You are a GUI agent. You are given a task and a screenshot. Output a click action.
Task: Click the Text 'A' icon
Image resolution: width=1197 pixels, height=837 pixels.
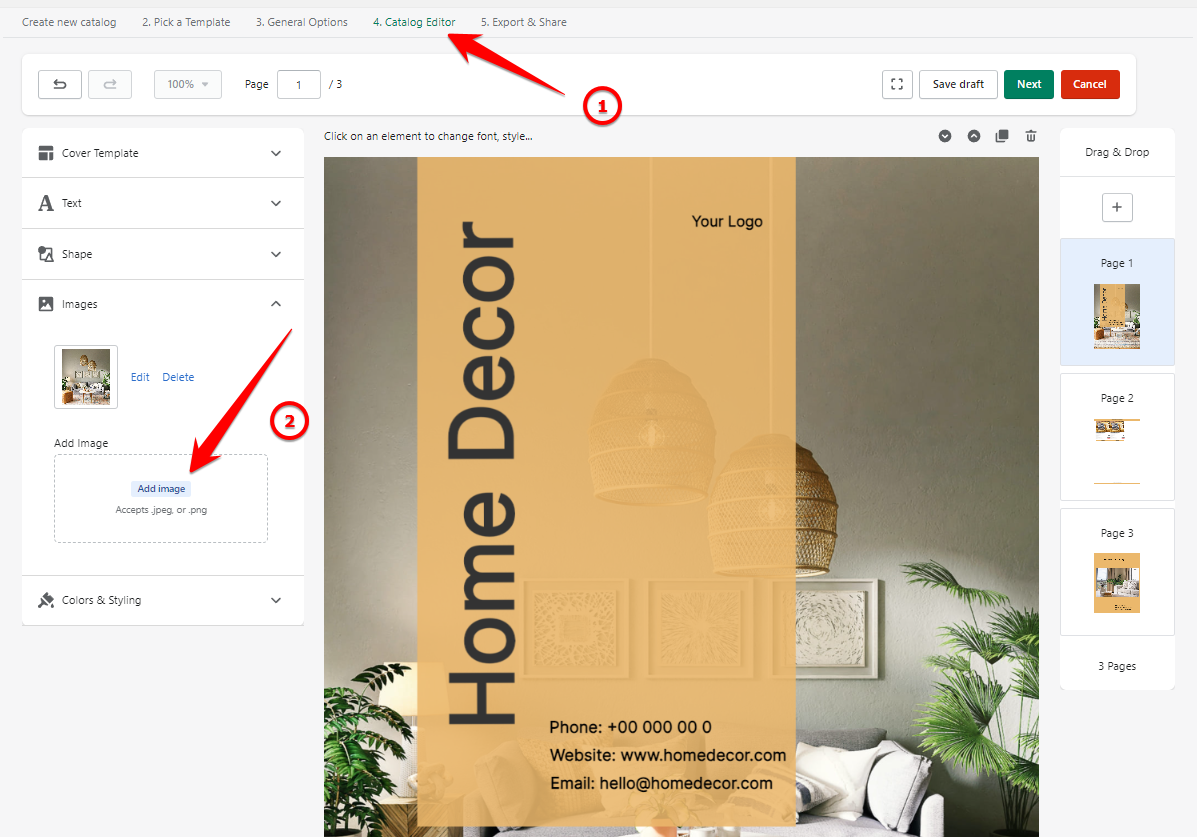coord(46,203)
